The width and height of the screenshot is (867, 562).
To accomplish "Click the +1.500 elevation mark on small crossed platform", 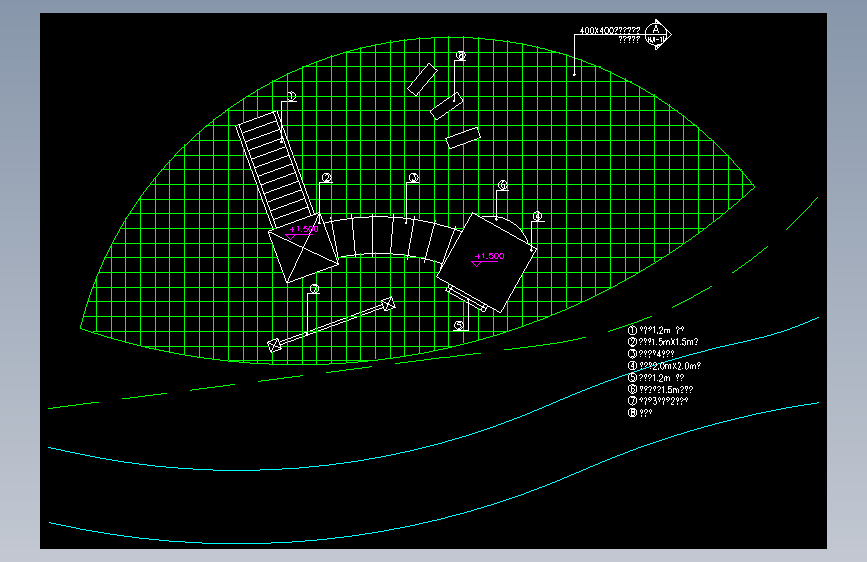I will coord(304,229).
